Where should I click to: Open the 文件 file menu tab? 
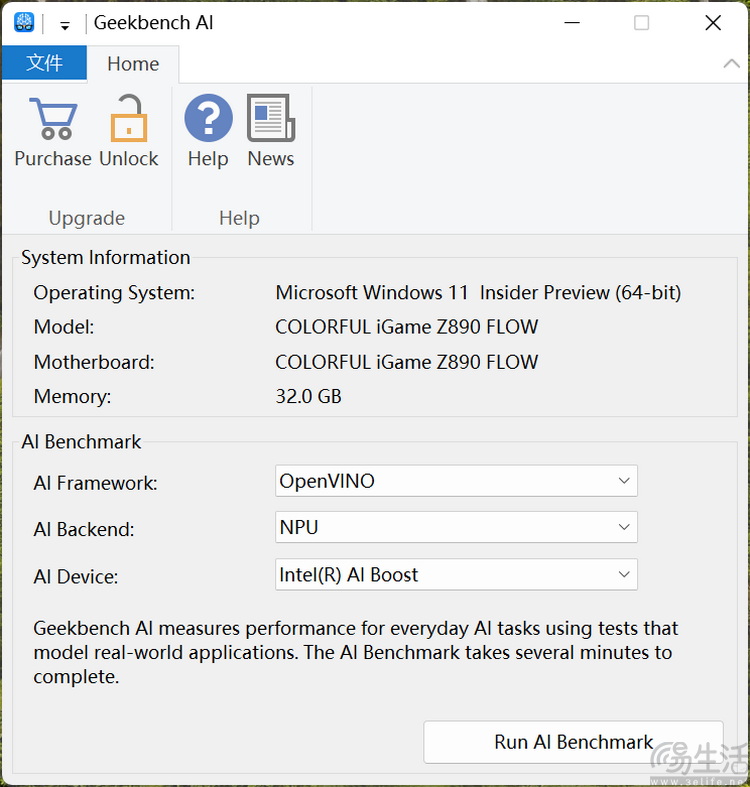tap(44, 63)
